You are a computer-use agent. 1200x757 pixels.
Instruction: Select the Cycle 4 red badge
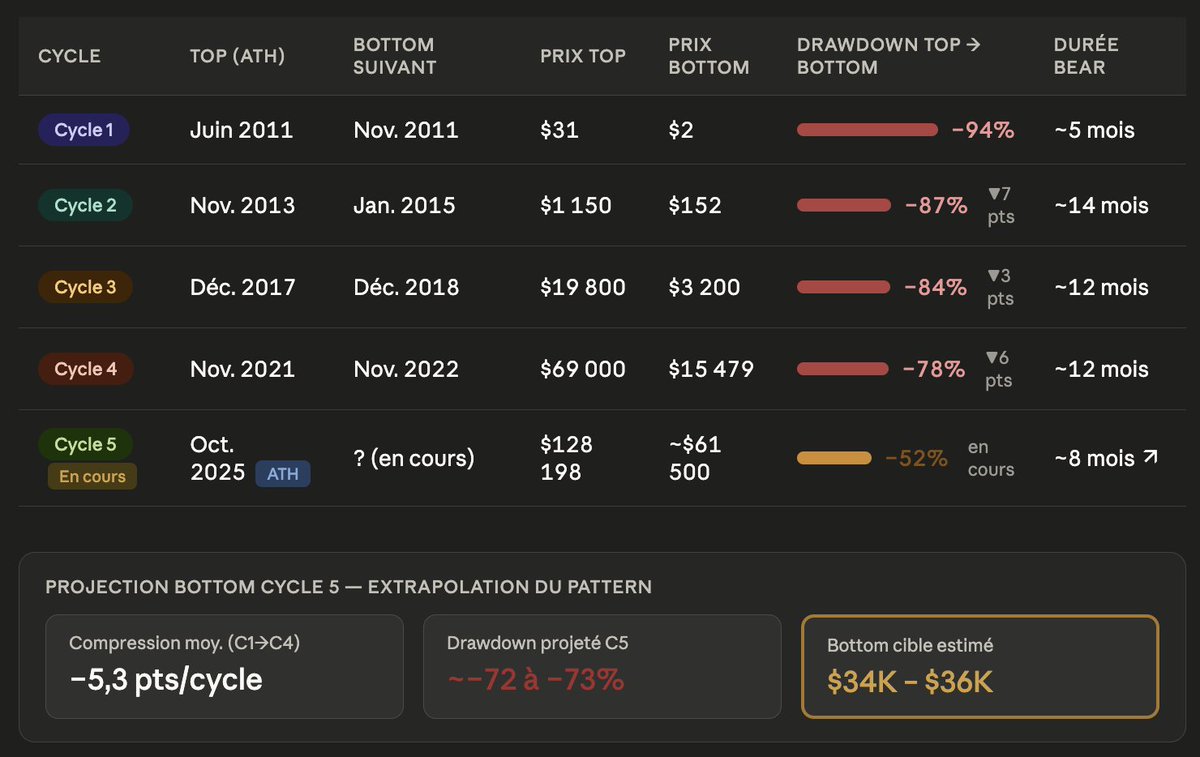[x=86, y=369]
